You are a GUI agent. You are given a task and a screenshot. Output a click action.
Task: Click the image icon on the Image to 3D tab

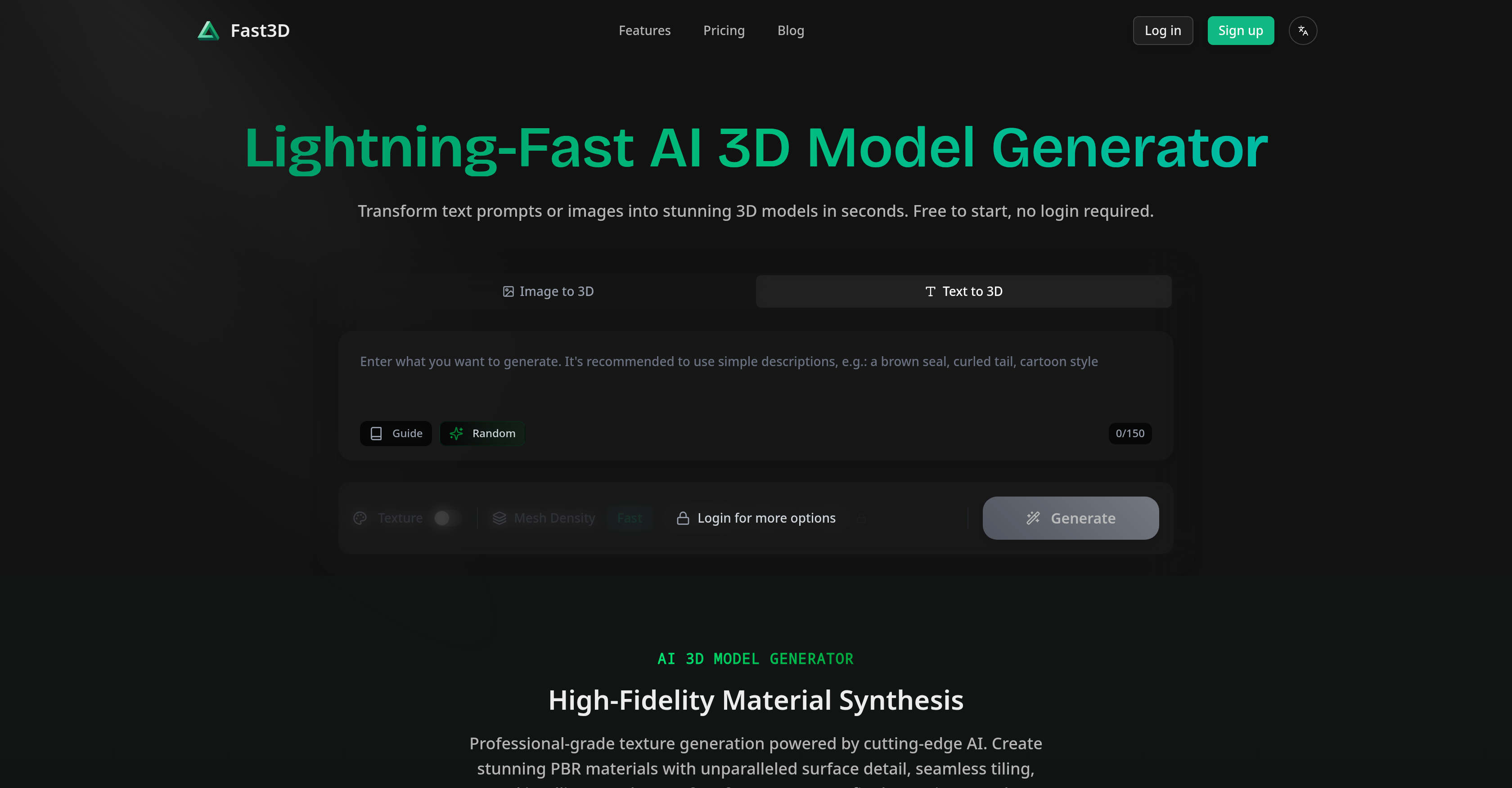point(508,291)
